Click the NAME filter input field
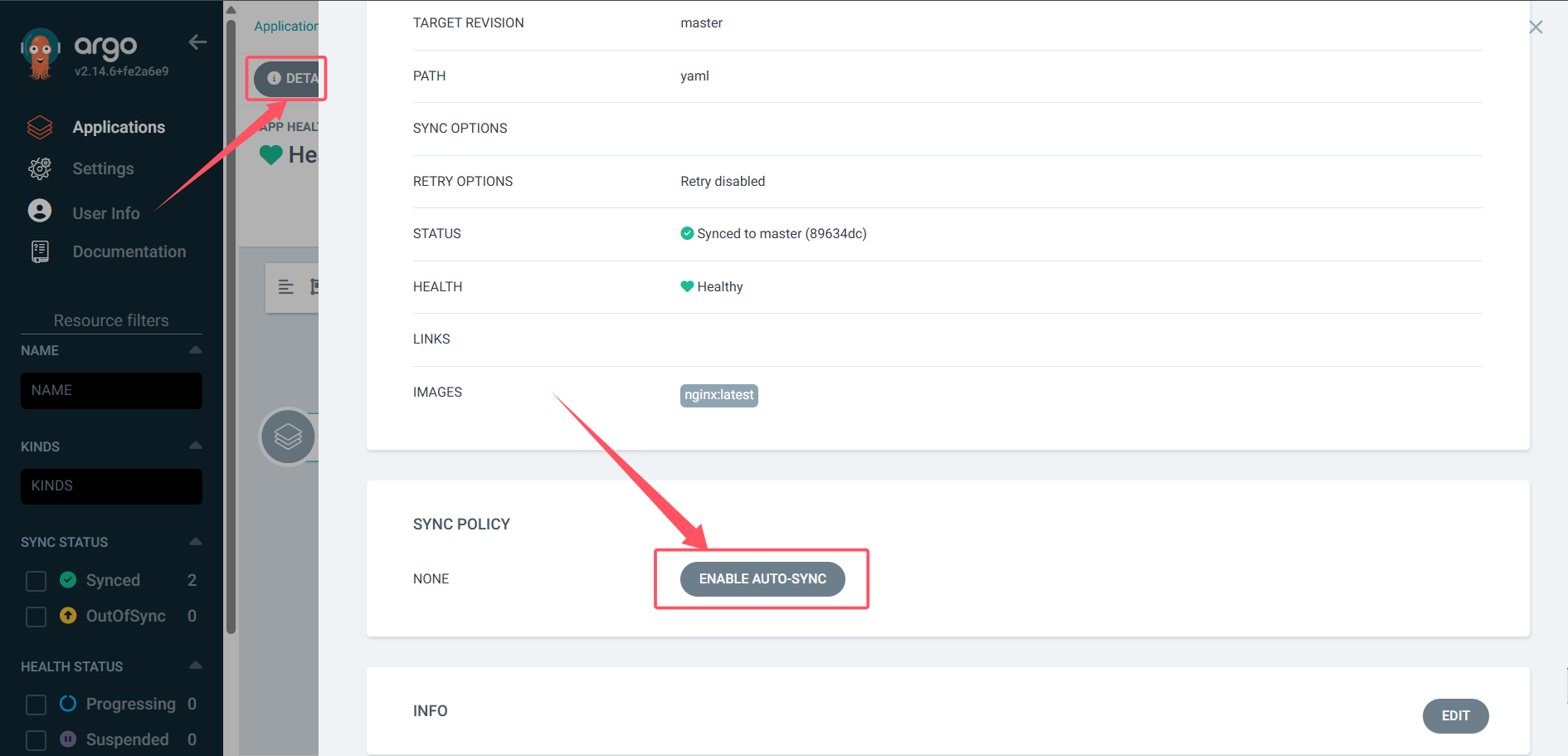The height and width of the screenshot is (756, 1568). coord(111,391)
